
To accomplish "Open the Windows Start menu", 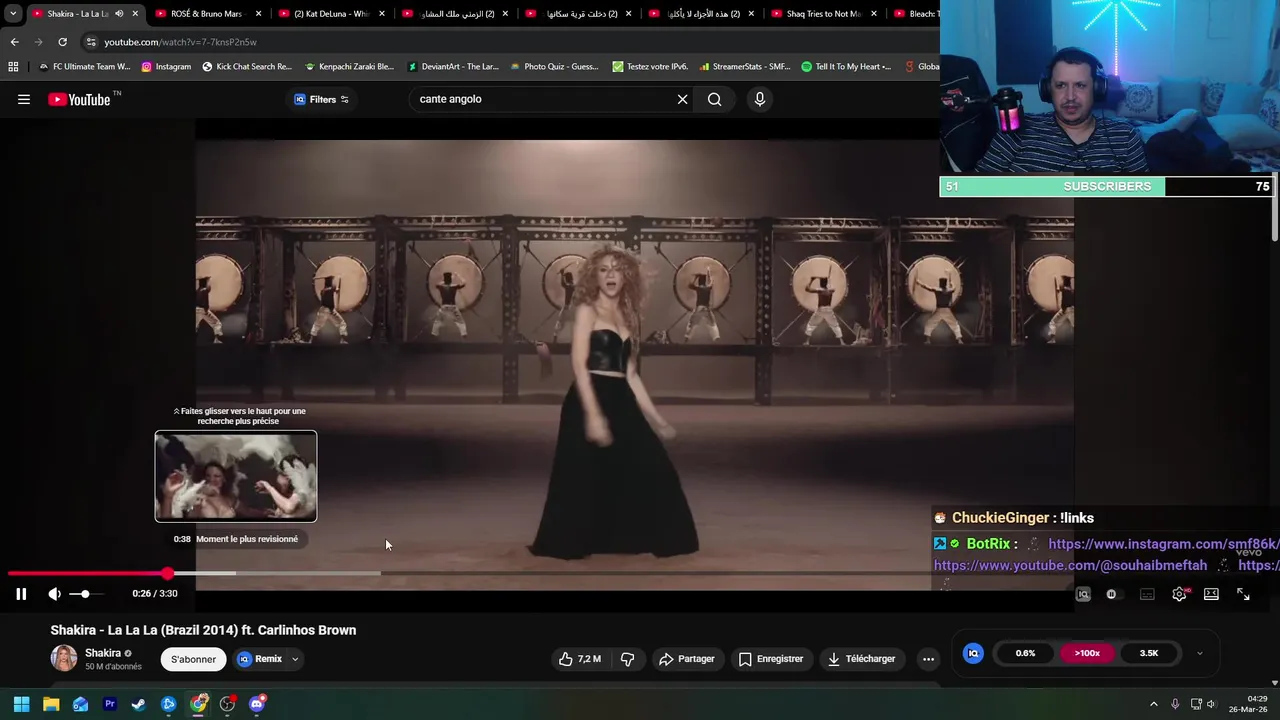I will 21,704.
